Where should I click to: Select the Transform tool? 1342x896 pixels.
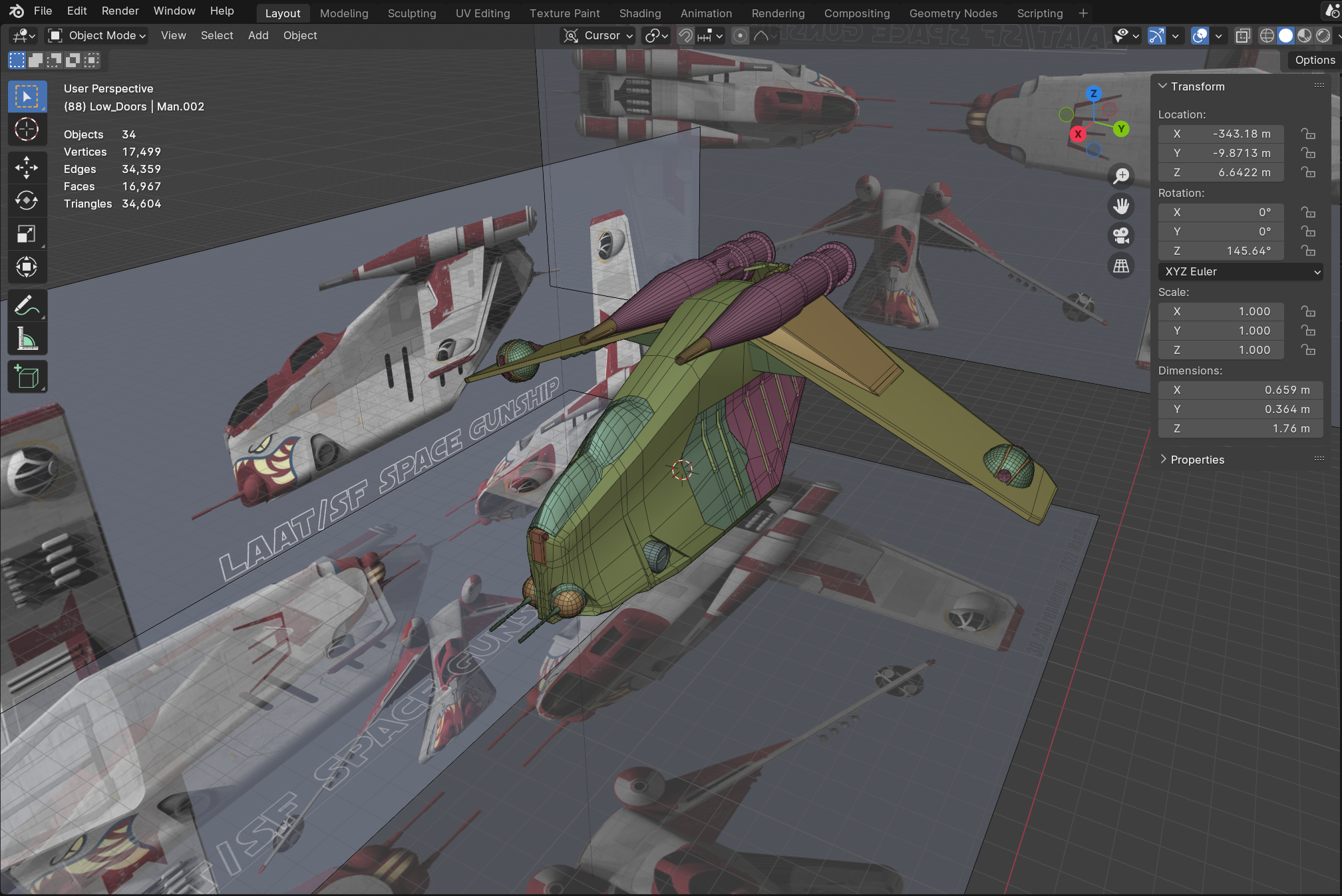click(x=27, y=267)
